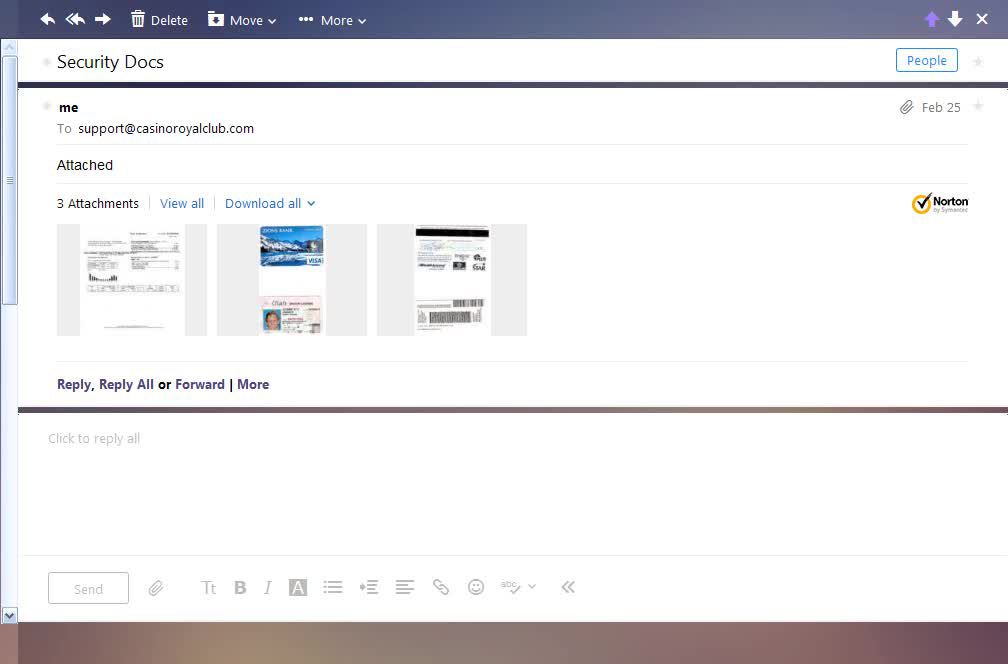1008x664 pixels.
Task: Toggle bold formatting
Action: (x=240, y=588)
